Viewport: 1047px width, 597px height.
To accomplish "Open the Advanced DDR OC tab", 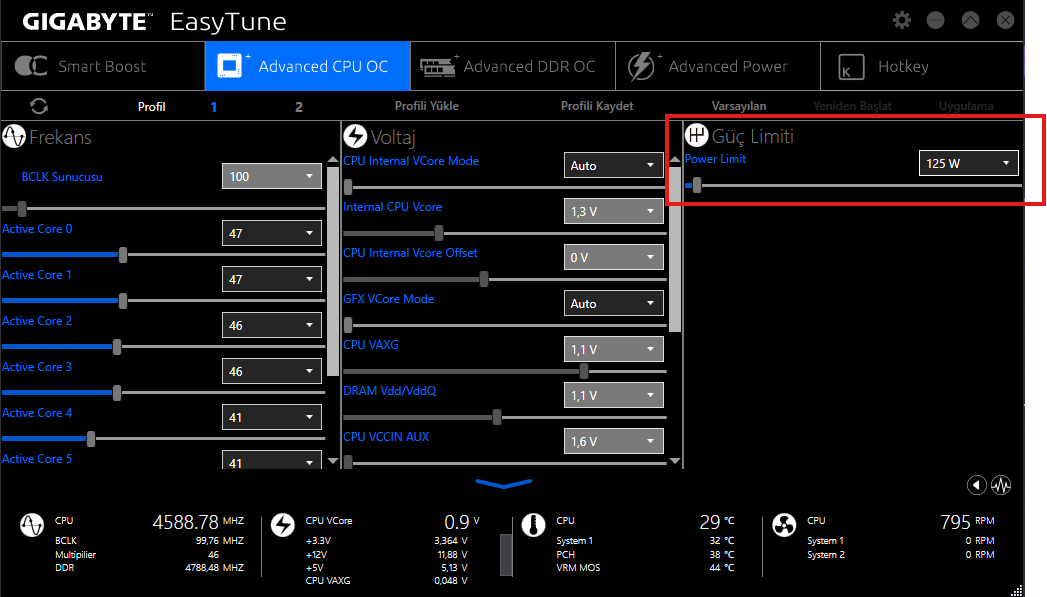I will click(513, 66).
